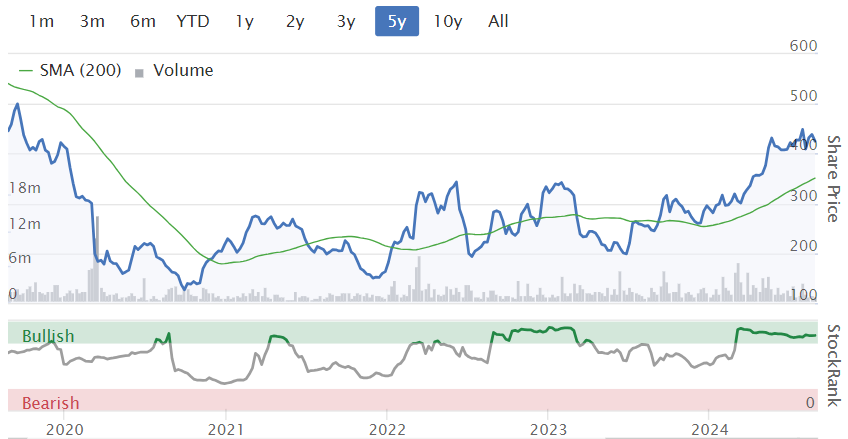The height and width of the screenshot is (439, 848).
Task: Click the 200 price axis label
Action: pyautogui.click(x=803, y=246)
